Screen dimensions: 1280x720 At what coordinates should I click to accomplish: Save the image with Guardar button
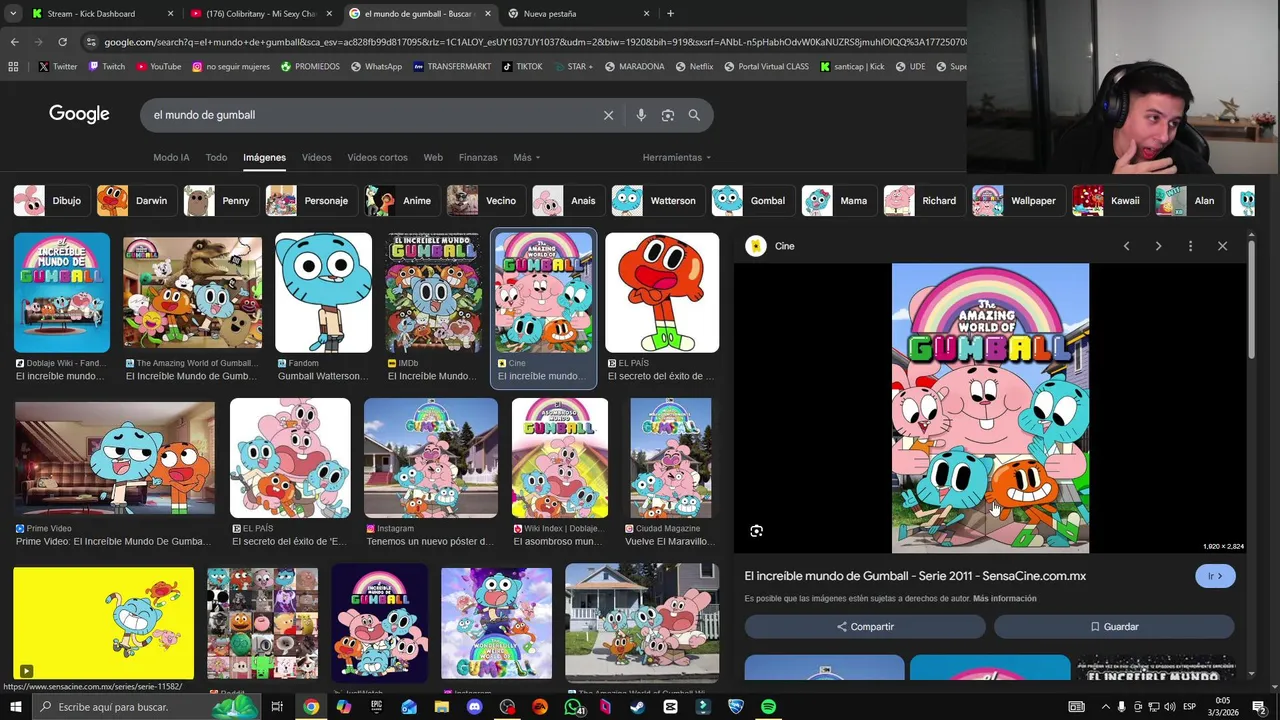[1114, 627]
